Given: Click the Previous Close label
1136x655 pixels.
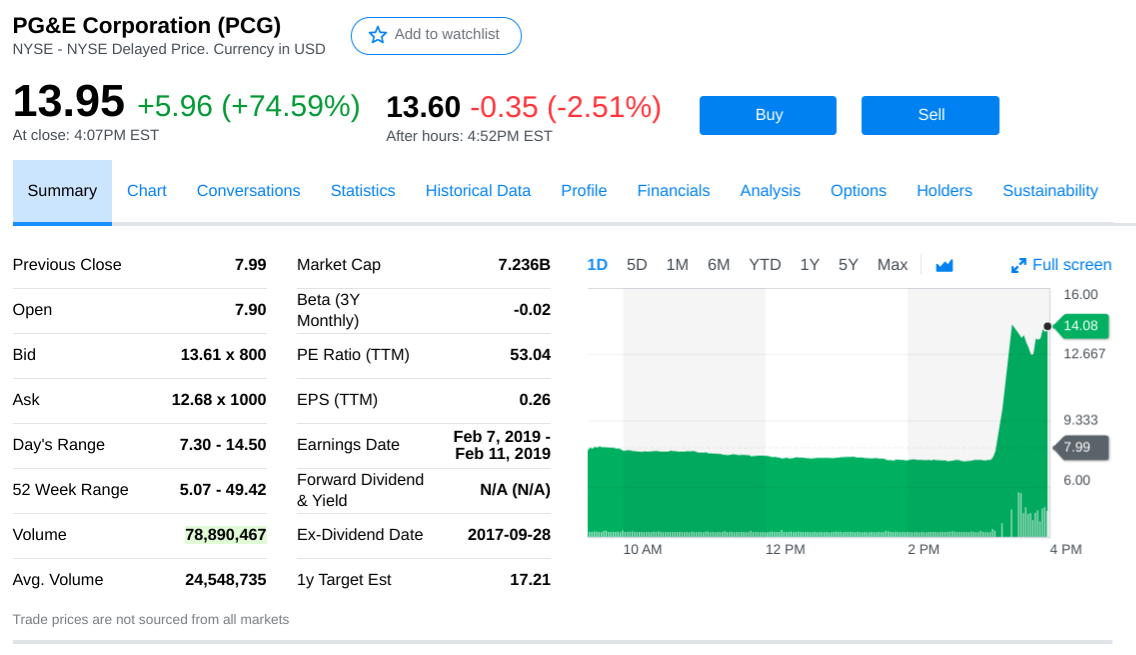Looking at the screenshot, I should [x=67, y=265].
